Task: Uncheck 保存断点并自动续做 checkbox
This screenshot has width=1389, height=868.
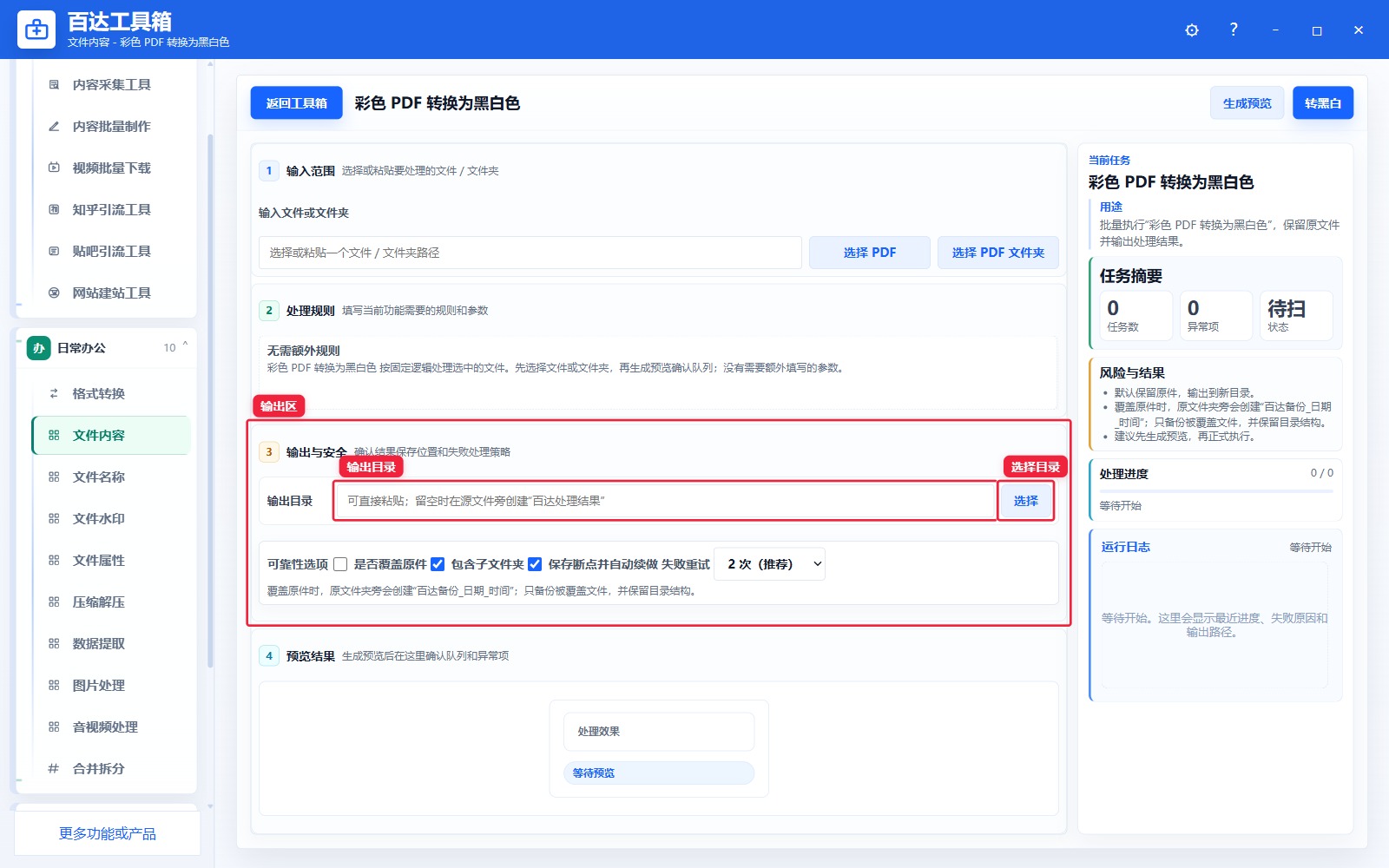Action: [x=535, y=564]
